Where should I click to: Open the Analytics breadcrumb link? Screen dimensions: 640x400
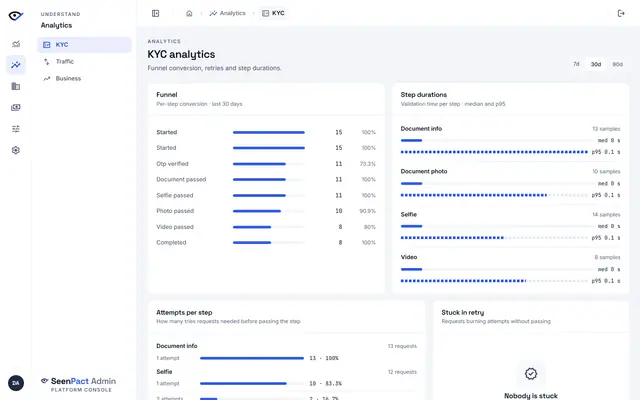(x=227, y=13)
